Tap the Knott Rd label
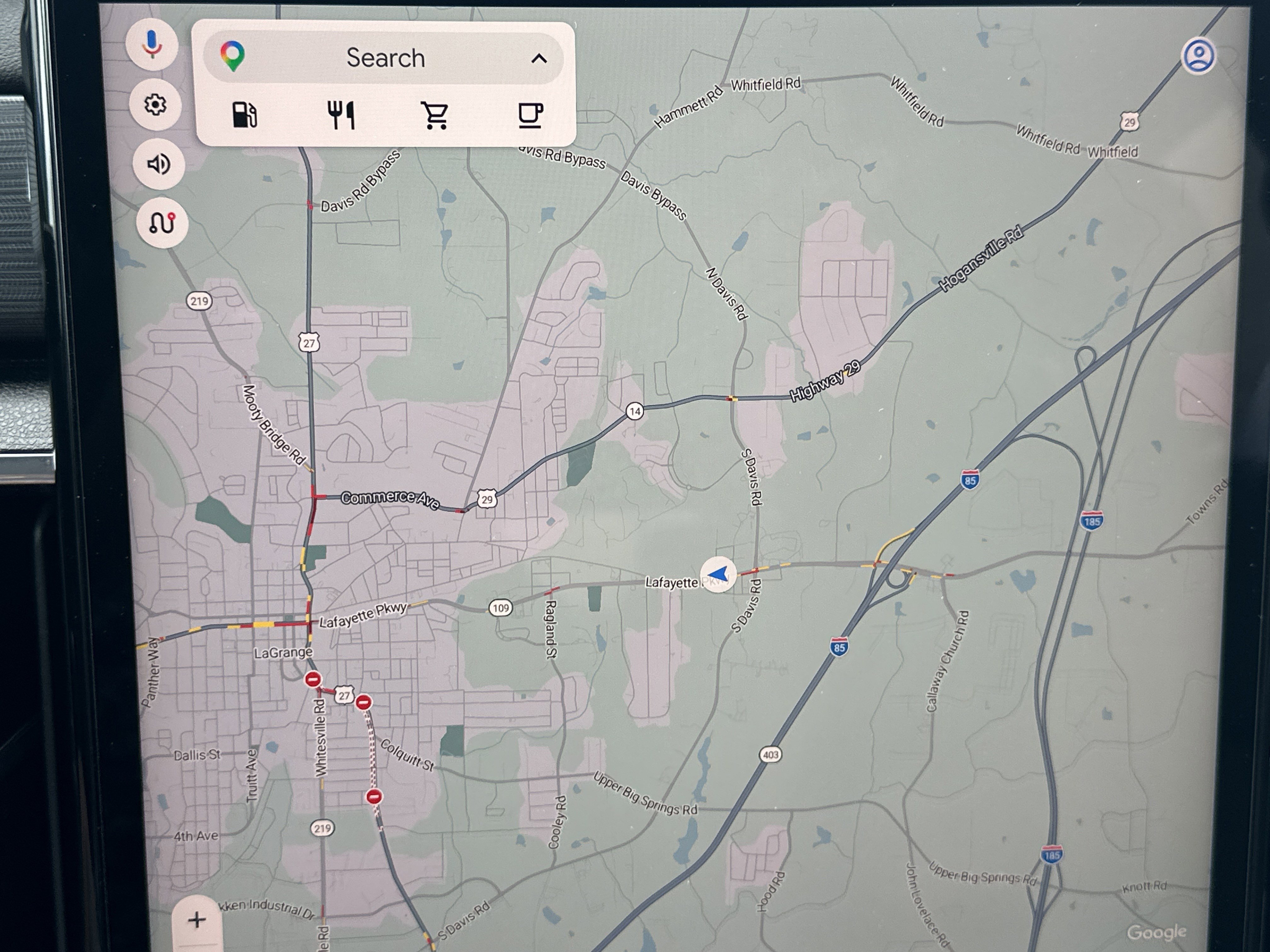1270x952 pixels. pos(1144,887)
